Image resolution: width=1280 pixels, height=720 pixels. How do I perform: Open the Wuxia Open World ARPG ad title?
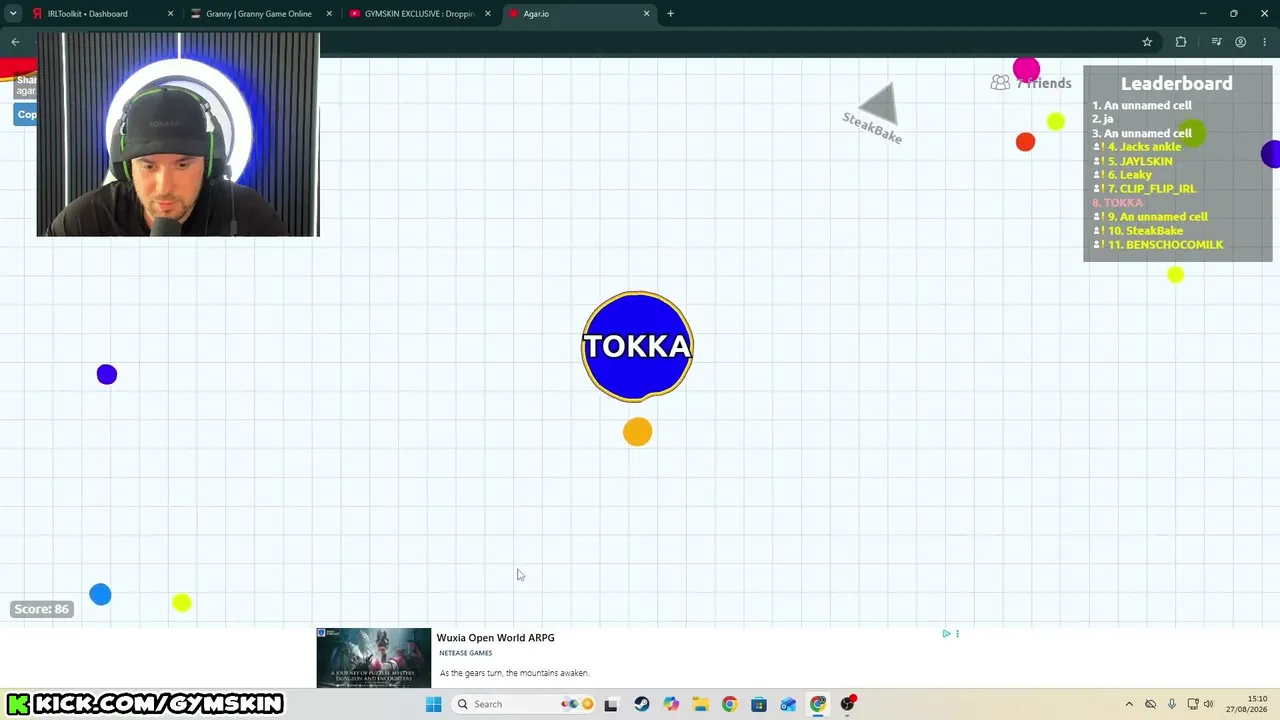point(495,638)
